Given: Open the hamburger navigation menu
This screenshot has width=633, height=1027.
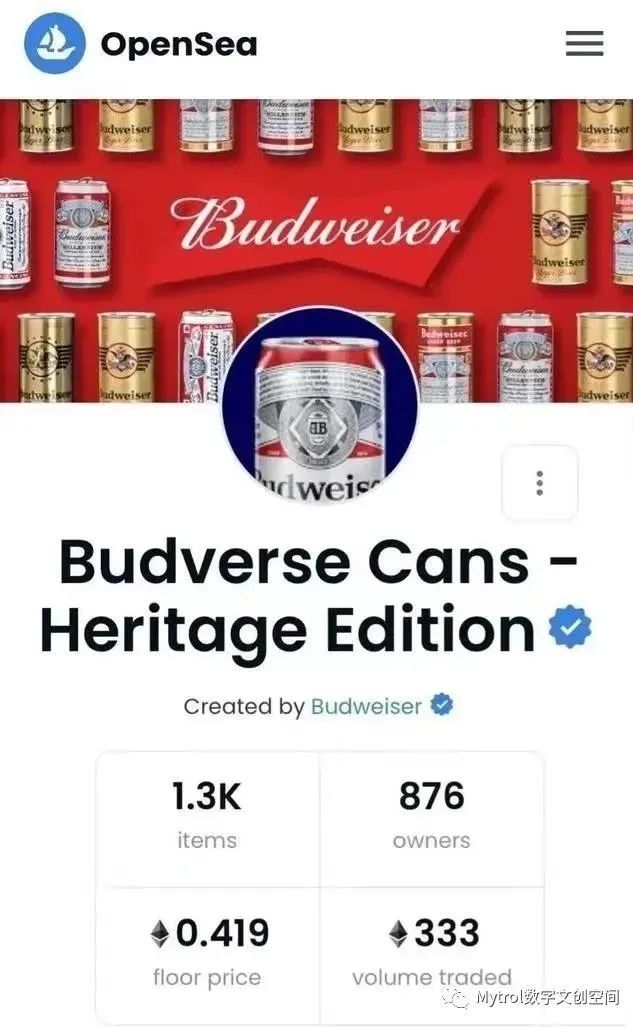Looking at the screenshot, I should 585,43.
